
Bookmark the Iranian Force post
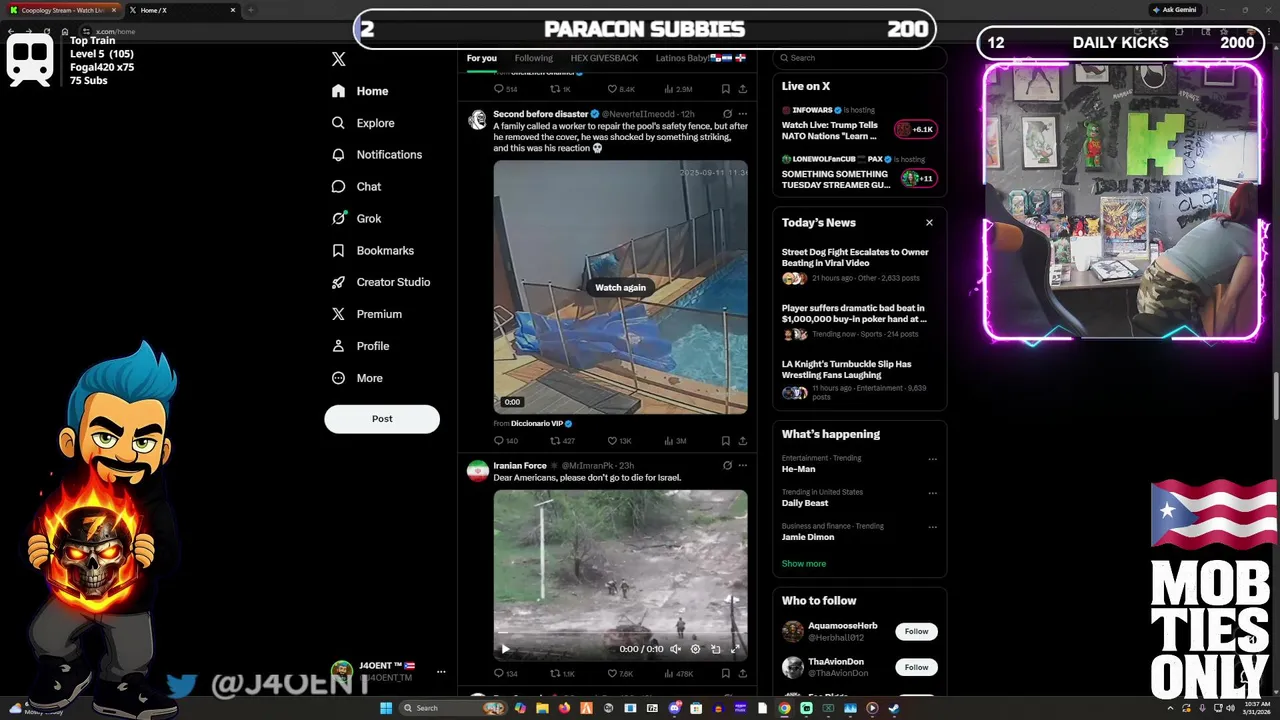pos(726,674)
